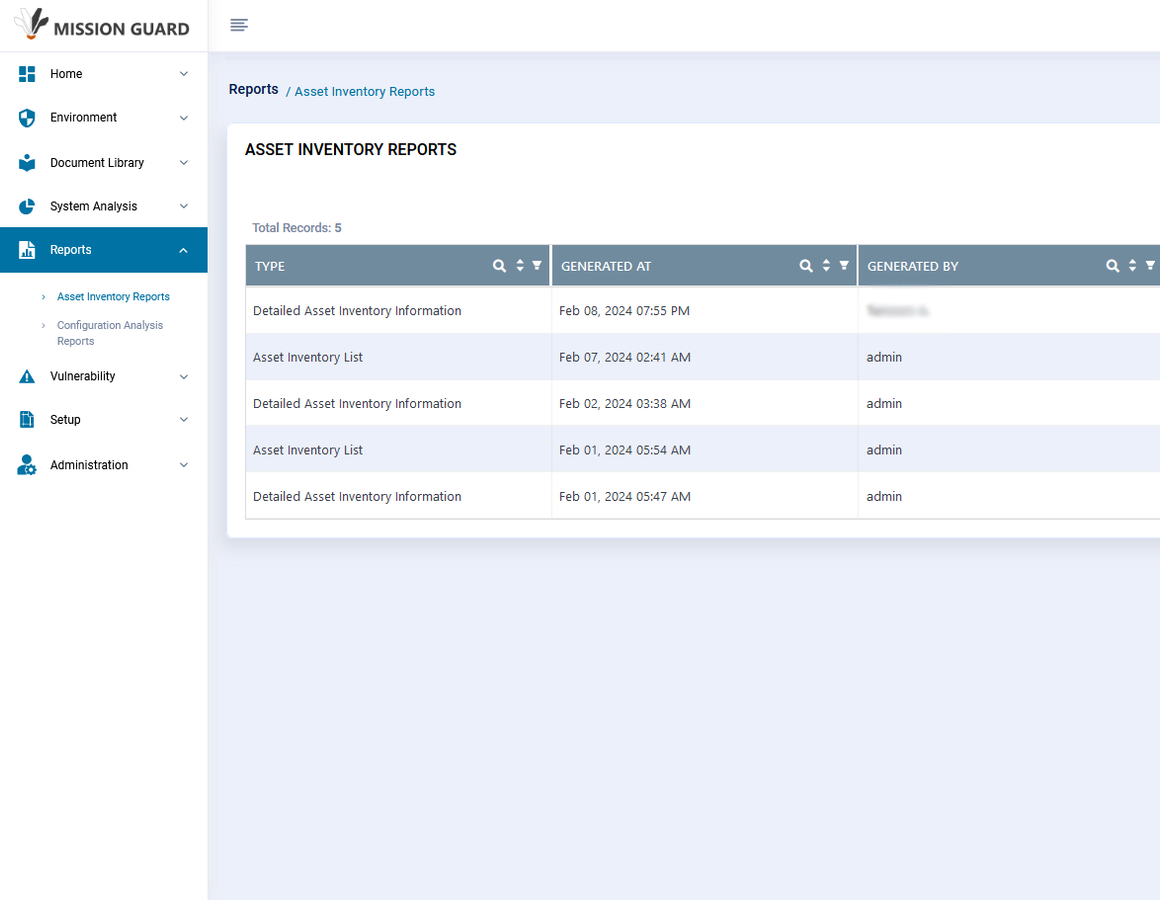
Task: Click the Setup document icon
Action: tap(27, 419)
